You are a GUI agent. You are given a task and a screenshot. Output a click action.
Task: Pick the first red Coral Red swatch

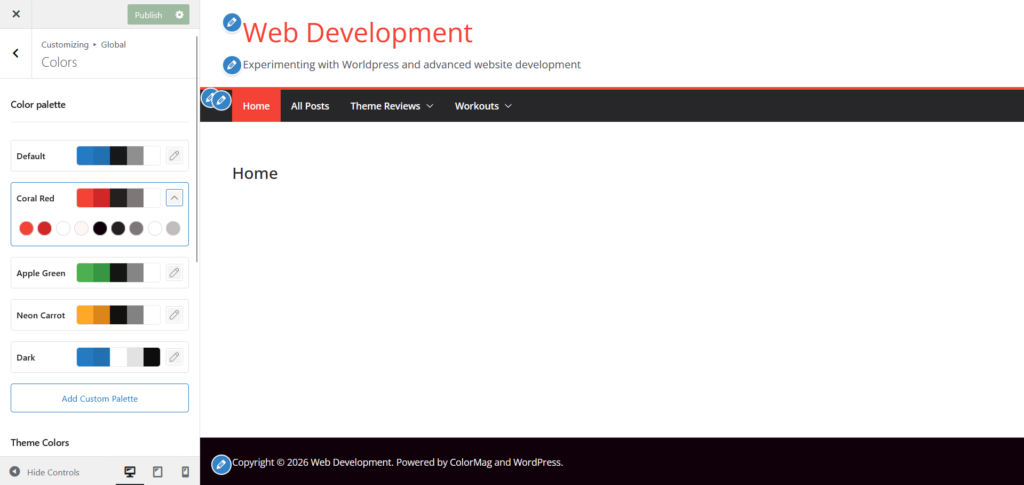pos(26,228)
